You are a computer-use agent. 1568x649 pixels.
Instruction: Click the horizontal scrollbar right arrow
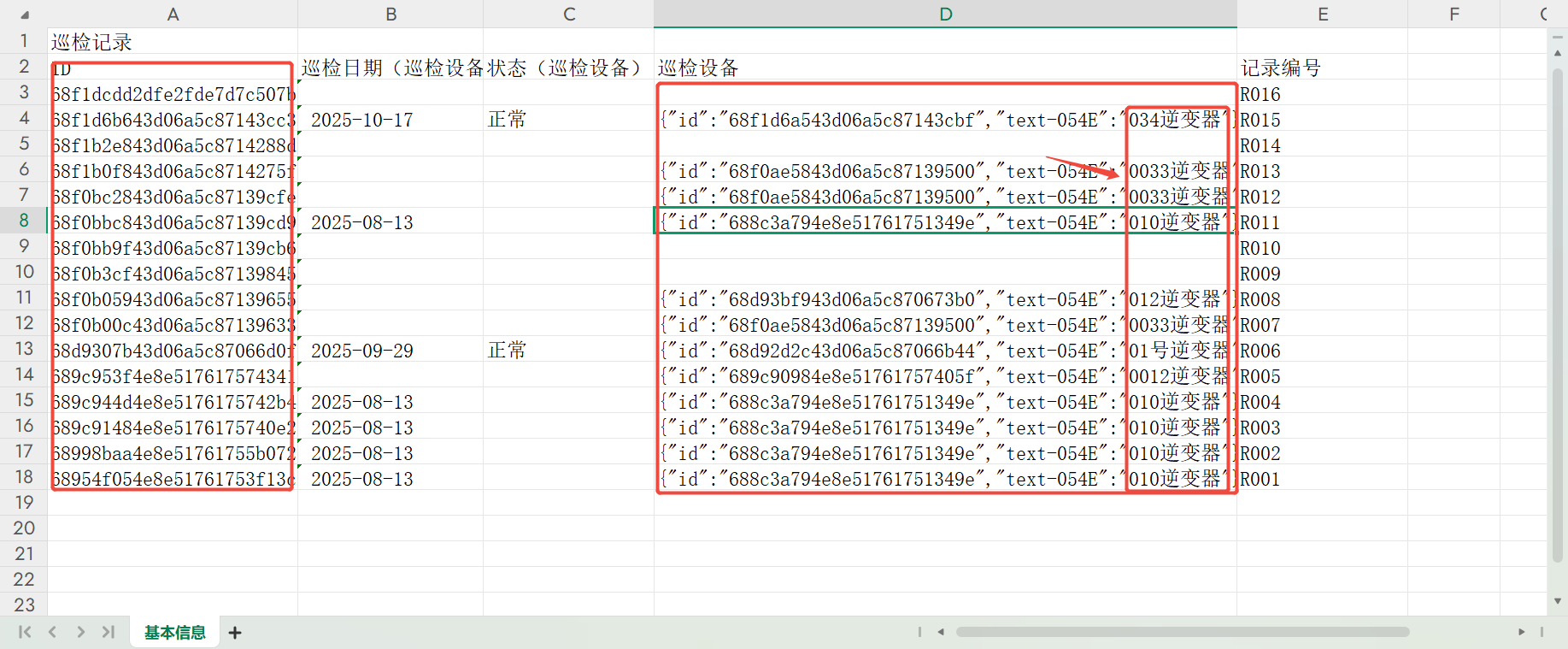pyautogui.click(x=1521, y=632)
